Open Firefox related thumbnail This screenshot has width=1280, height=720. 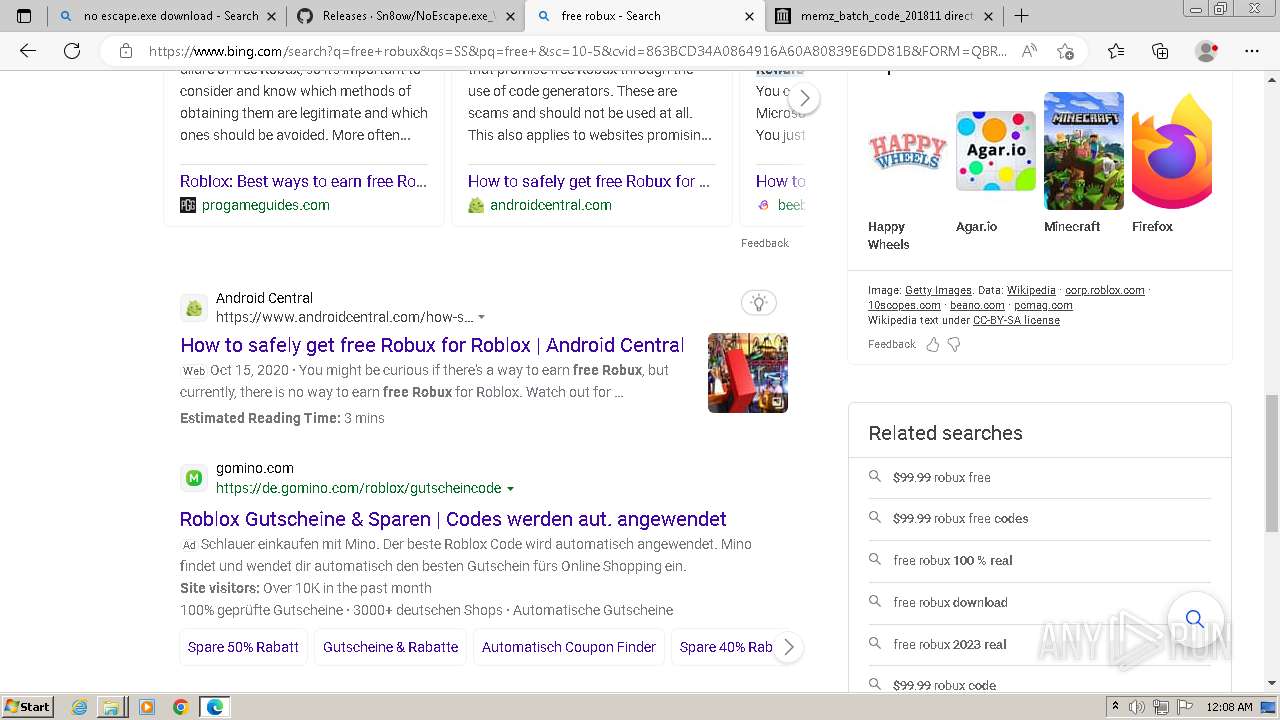point(1172,151)
